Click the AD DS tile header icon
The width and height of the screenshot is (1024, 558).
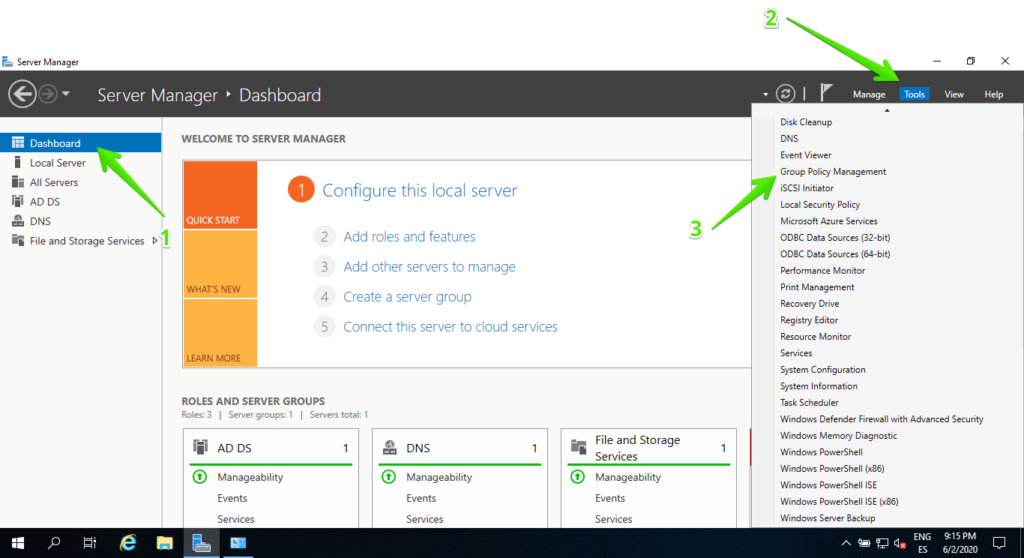coord(200,447)
